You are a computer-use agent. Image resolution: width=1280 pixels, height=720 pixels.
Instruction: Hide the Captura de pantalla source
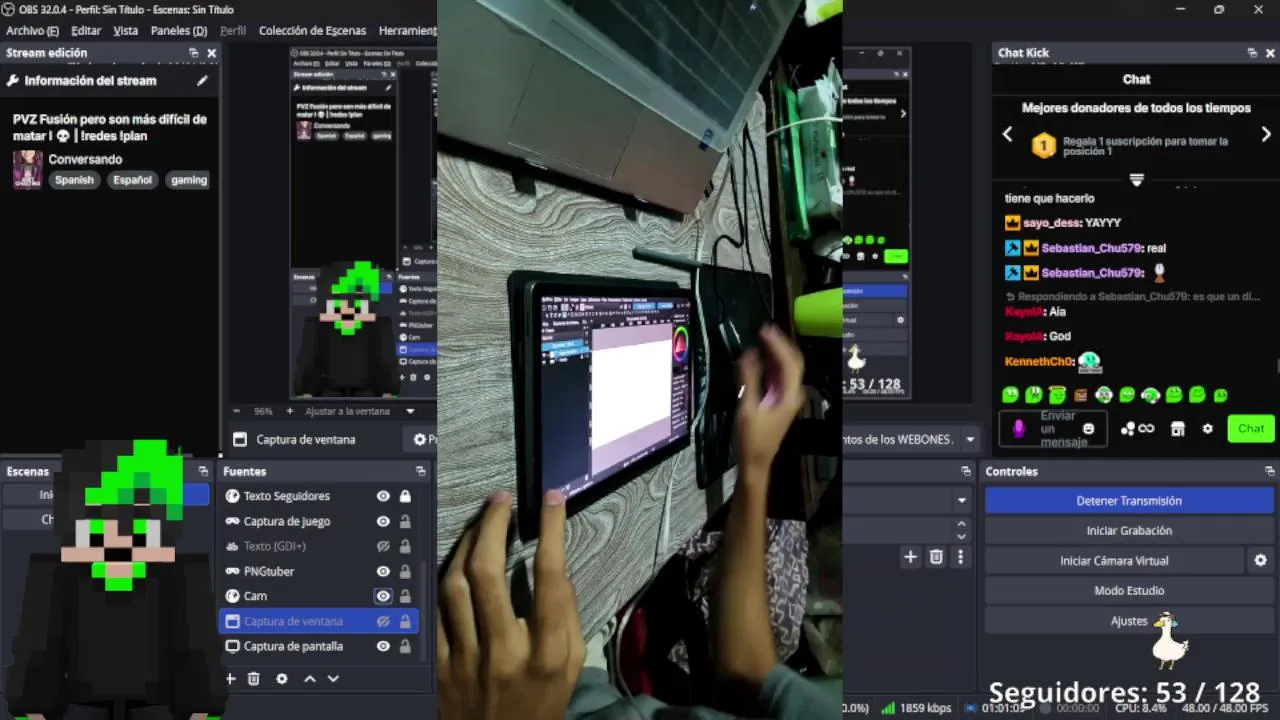383,646
